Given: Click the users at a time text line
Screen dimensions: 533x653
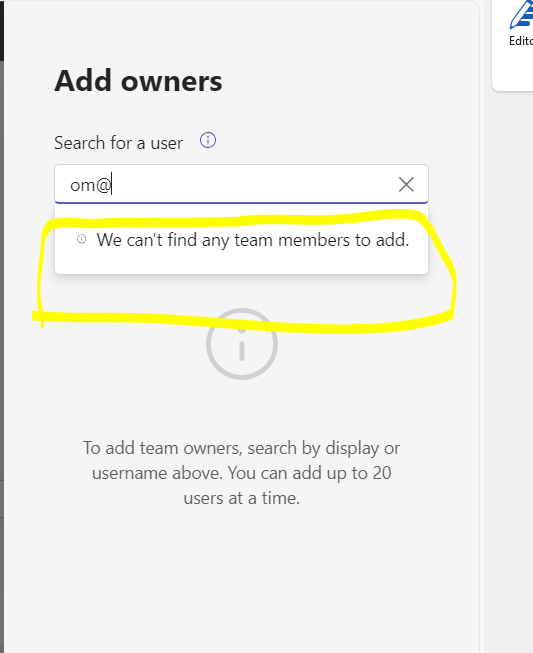Looking at the screenshot, I should click(x=242, y=498).
